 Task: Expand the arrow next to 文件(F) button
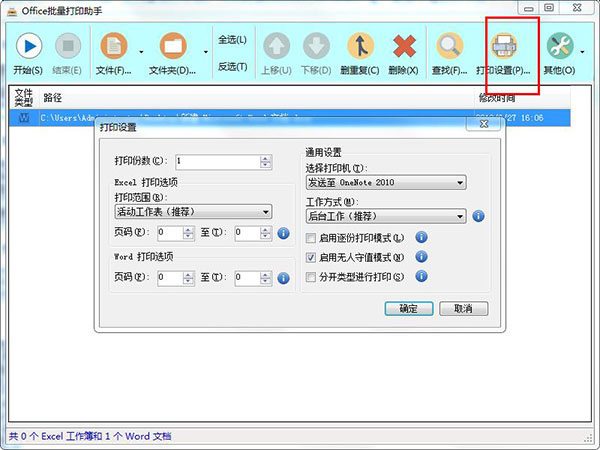pyautogui.click(x=141, y=52)
